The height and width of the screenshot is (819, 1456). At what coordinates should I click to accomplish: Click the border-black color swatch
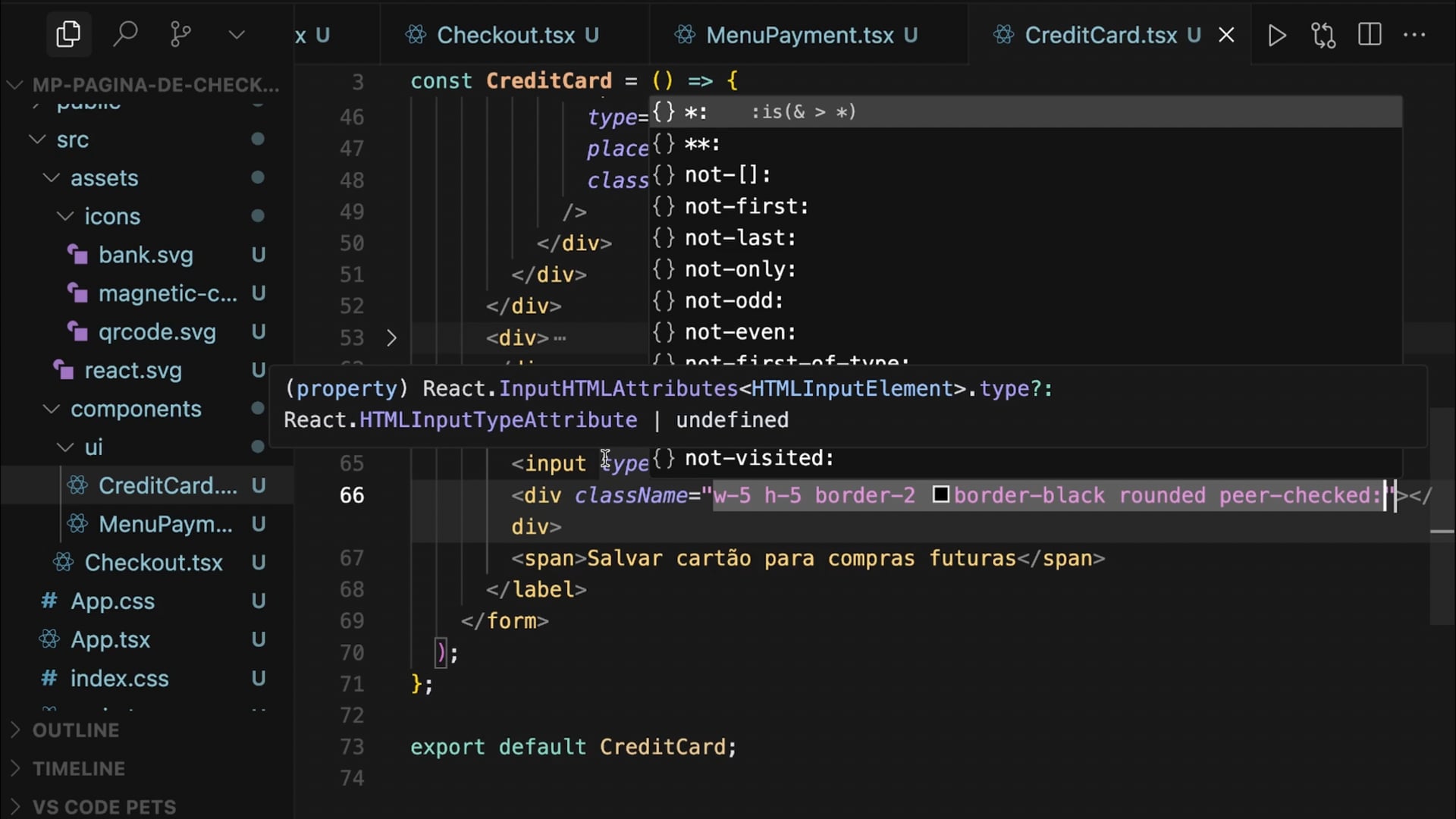point(941,495)
